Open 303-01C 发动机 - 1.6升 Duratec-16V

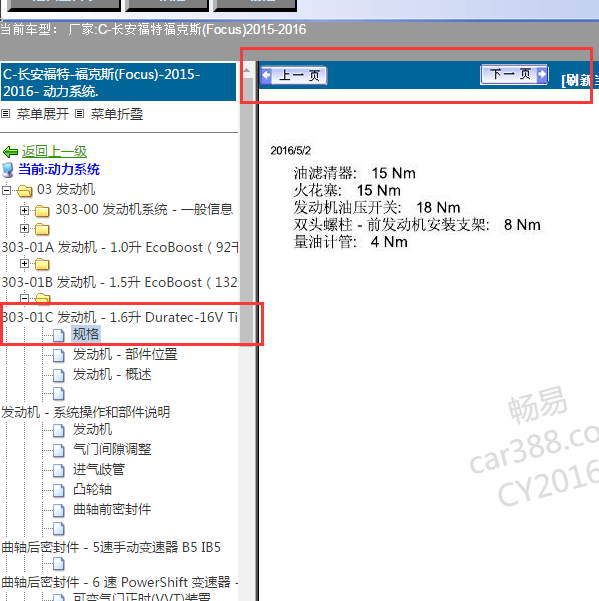tap(120, 317)
